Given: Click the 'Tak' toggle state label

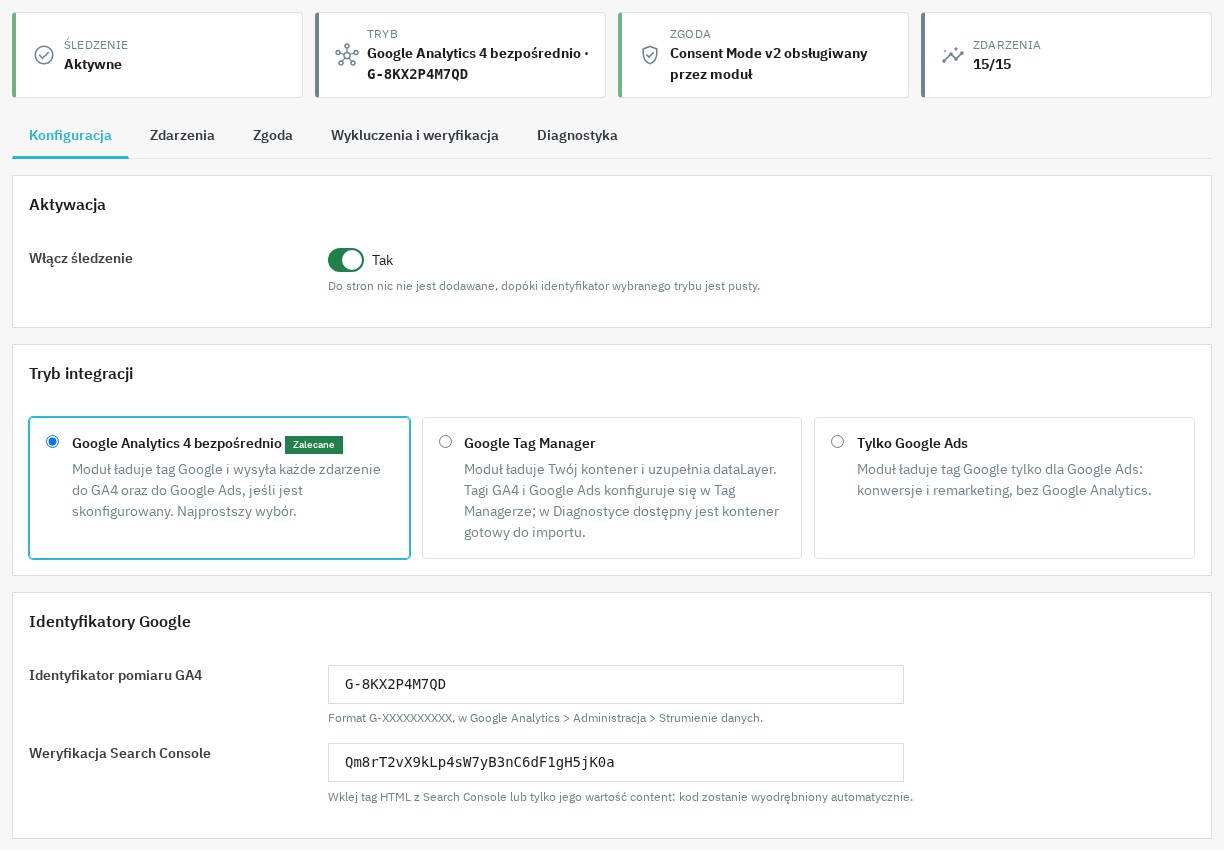Looking at the screenshot, I should (383, 260).
